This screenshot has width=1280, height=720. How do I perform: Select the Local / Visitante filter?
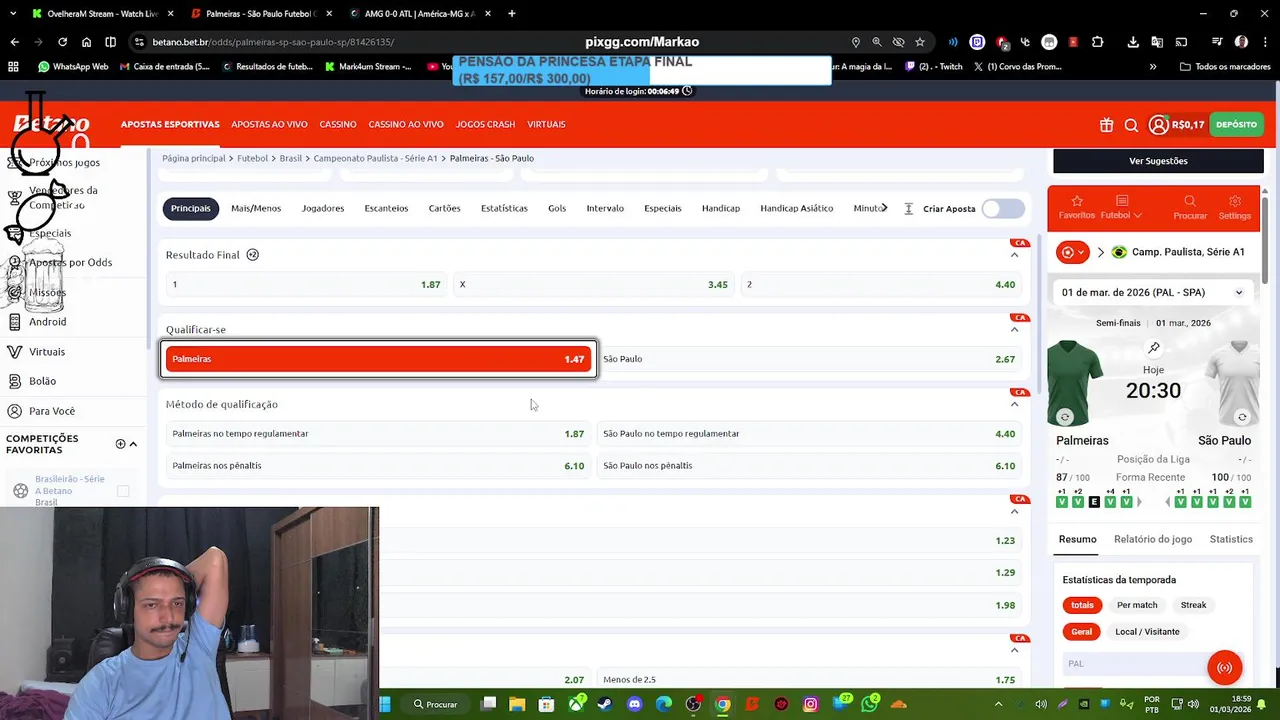(1147, 632)
